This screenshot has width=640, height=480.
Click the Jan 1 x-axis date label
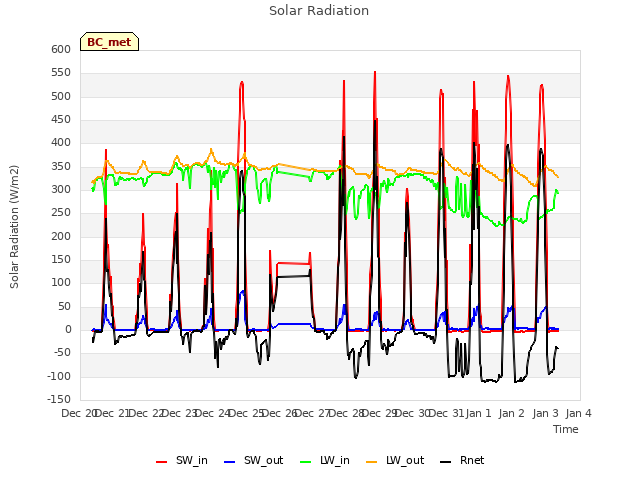coord(478,413)
